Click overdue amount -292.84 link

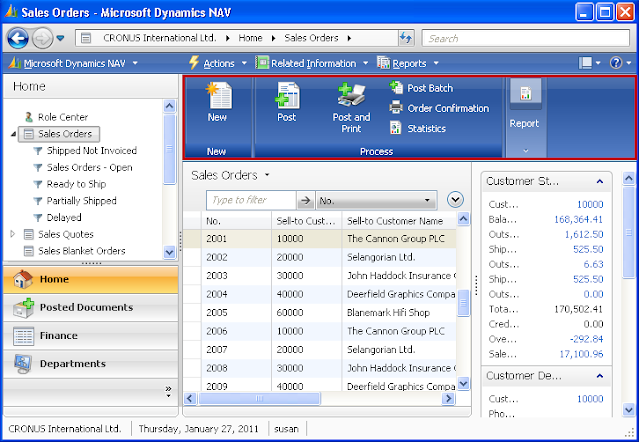coord(586,339)
